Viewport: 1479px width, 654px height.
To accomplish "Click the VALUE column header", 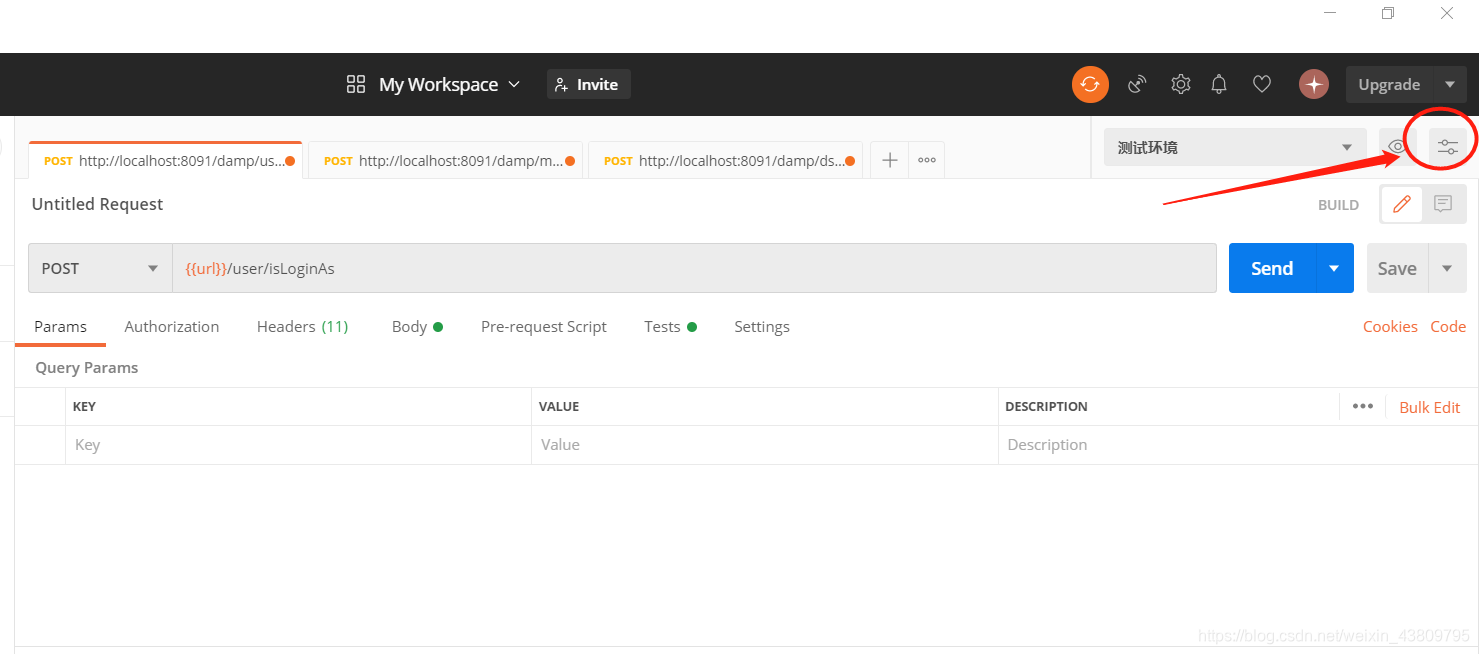I will [x=559, y=407].
